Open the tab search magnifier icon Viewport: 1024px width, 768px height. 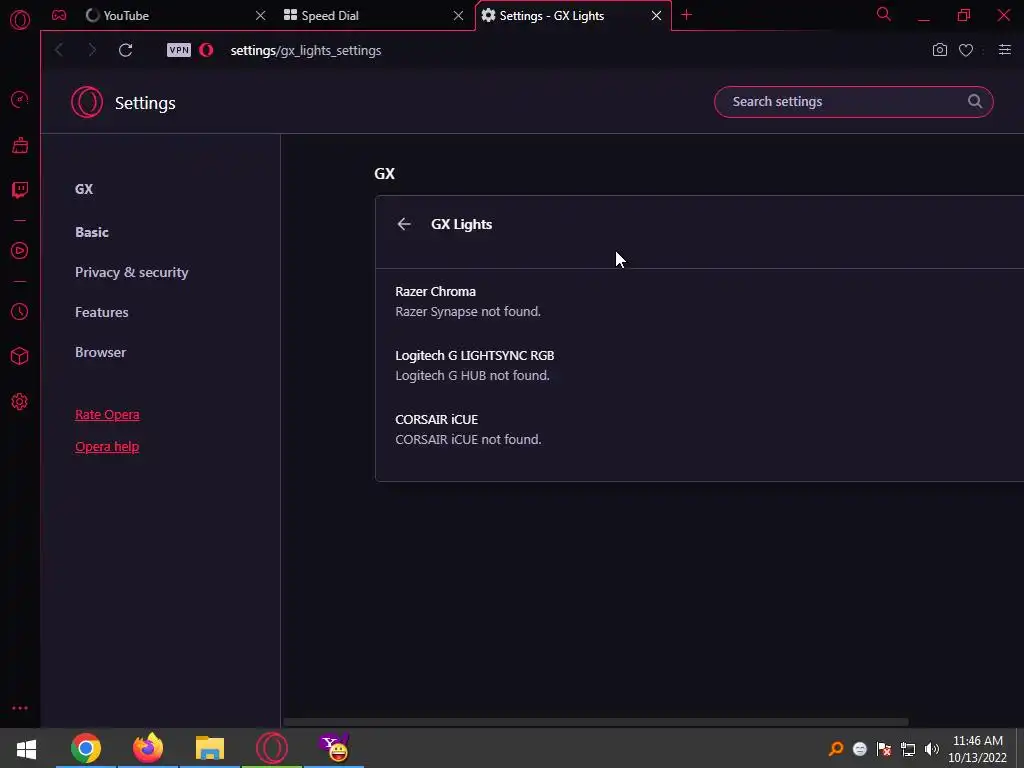click(884, 14)
